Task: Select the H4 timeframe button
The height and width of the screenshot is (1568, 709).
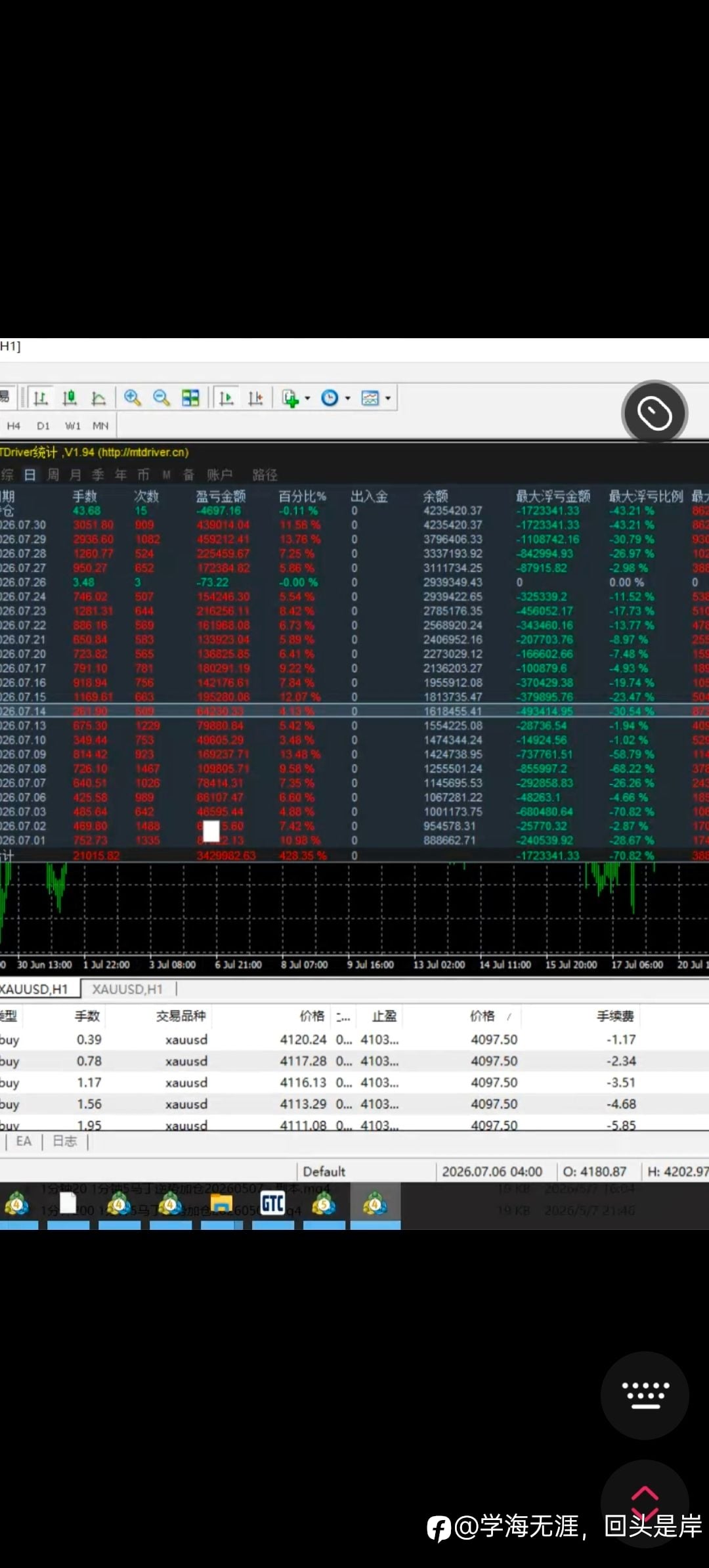Action: click(x=13, y=425)
